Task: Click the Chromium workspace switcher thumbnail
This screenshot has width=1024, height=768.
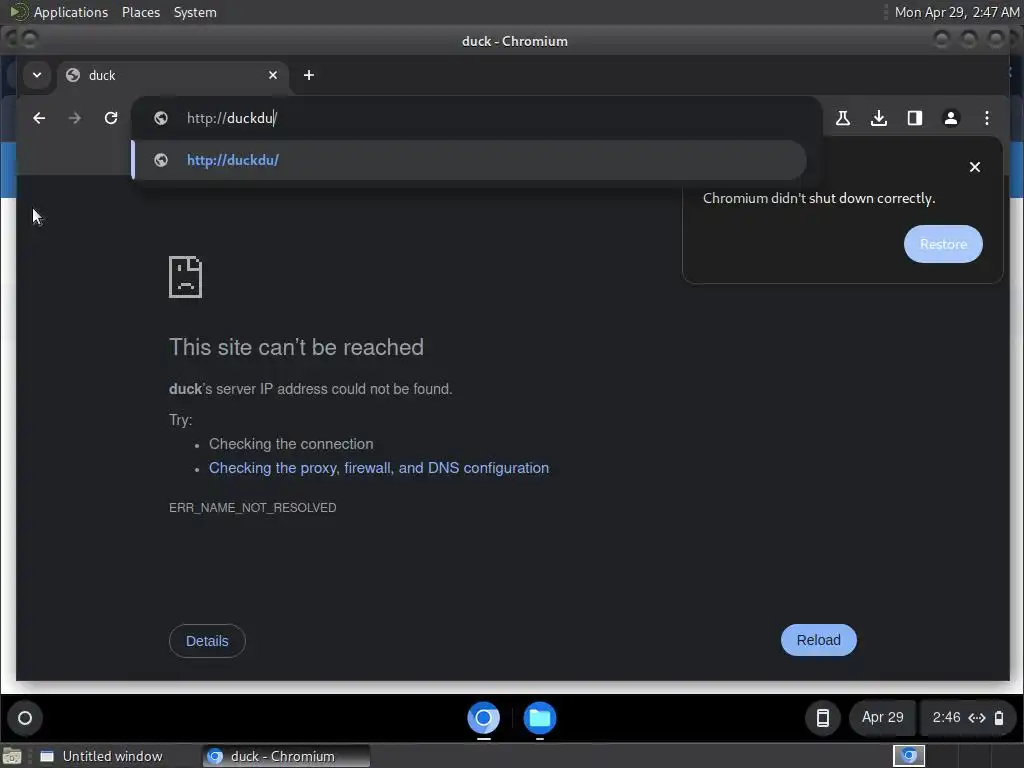Action: [908, 756]
